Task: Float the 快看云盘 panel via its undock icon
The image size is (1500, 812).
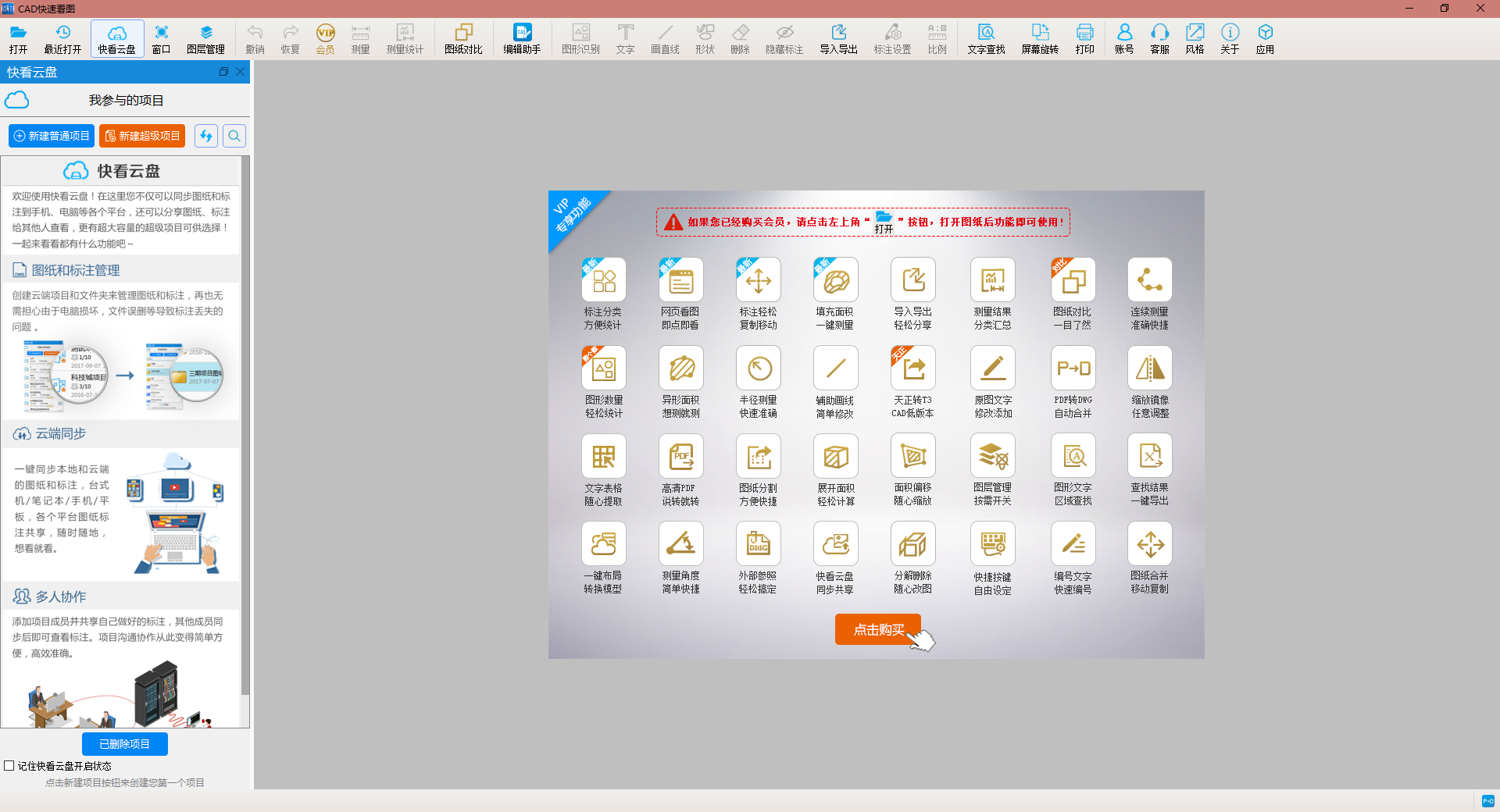Action: point(223,72)
